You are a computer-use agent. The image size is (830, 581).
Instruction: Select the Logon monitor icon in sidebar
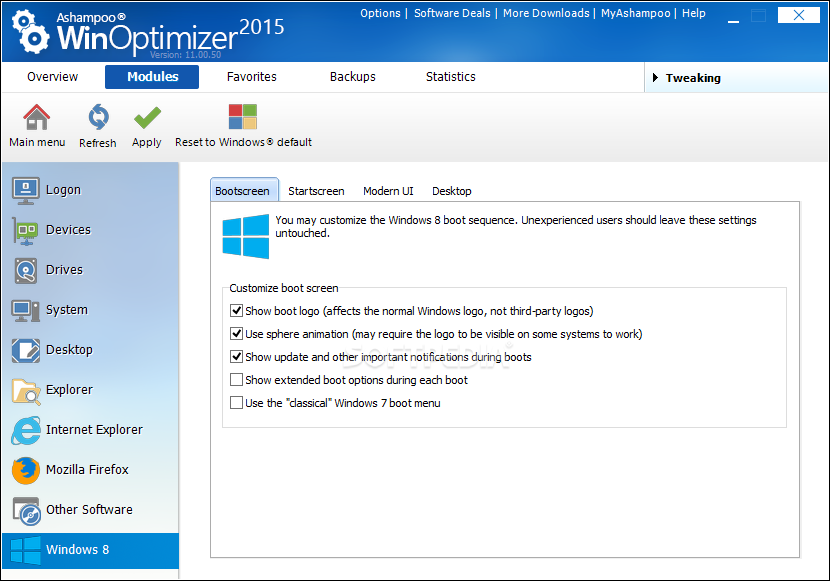coord(25,190)
